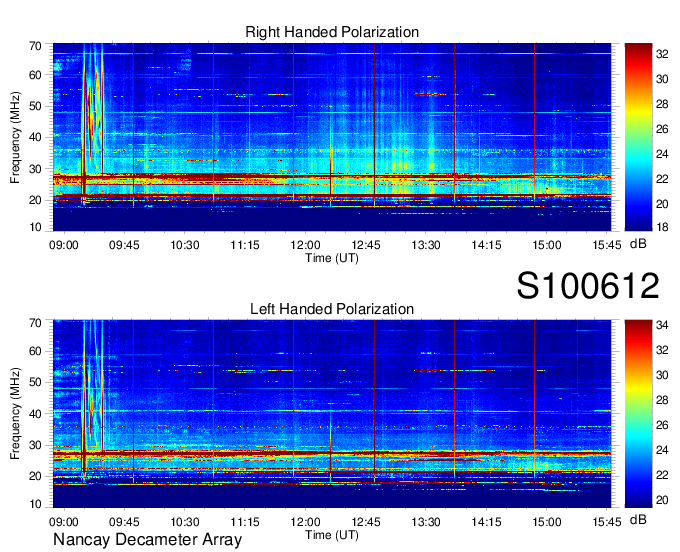Click "Frequency (MHz)" label of the lower plot
This screenshot has height=552, width=680.
click(x=15, y=414)
